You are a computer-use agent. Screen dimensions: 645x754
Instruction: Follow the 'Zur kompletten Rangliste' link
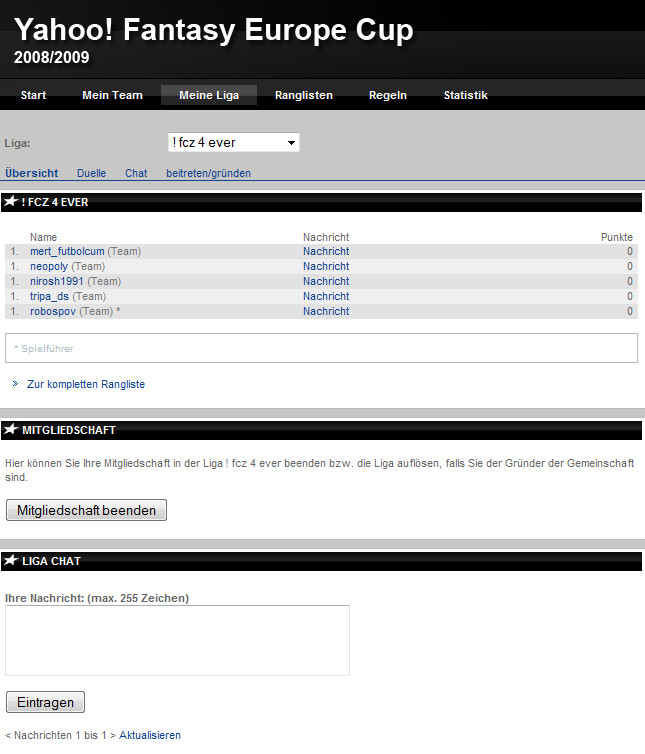tap(86, 384)
